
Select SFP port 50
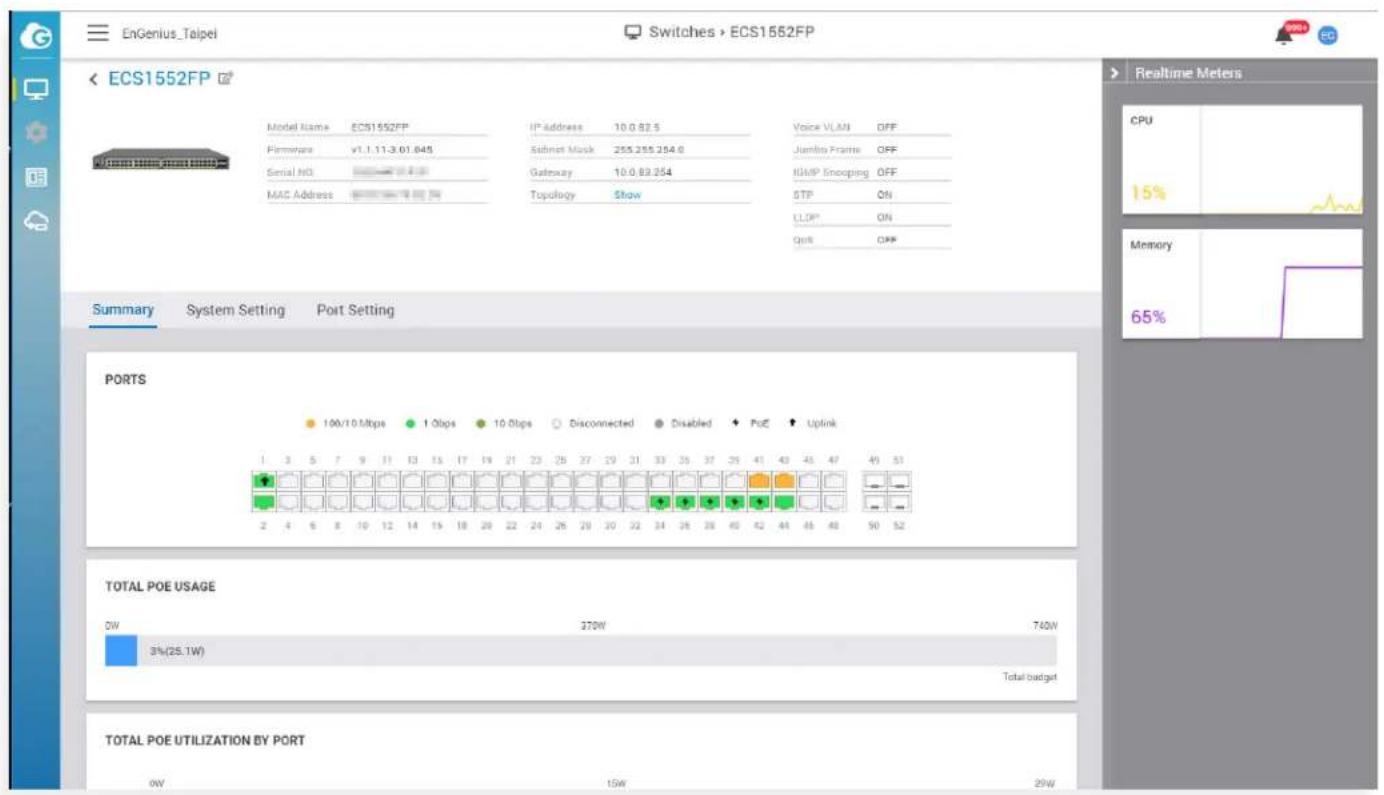pos(874,503)
